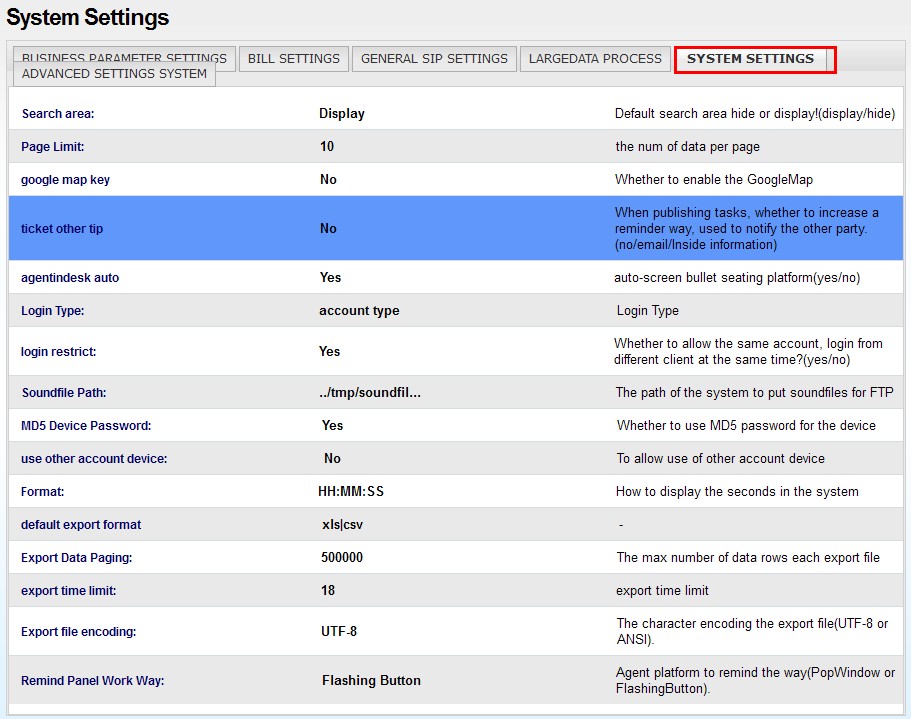Viewport: 911px width, 719px height.
Task: Select the google map key row label
Action: pyautogui.click(x=66, y=180)
